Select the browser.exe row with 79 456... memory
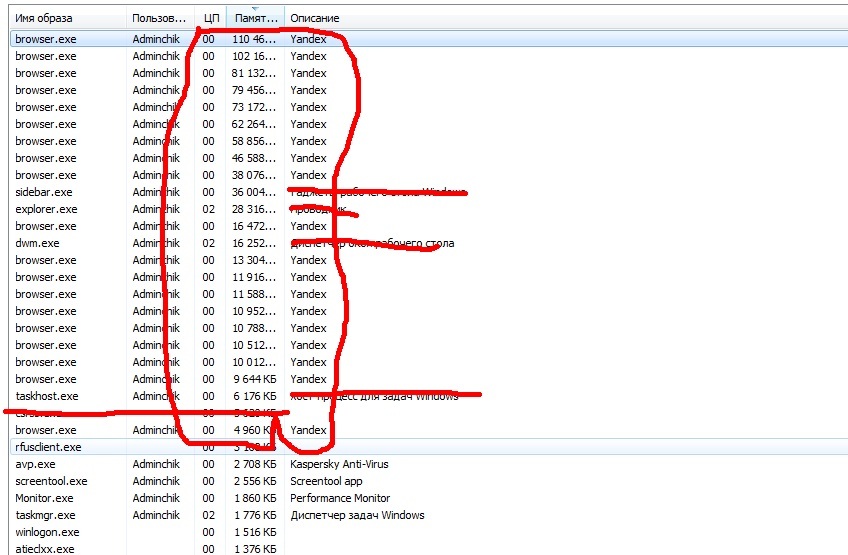 [x=429, y=90]
